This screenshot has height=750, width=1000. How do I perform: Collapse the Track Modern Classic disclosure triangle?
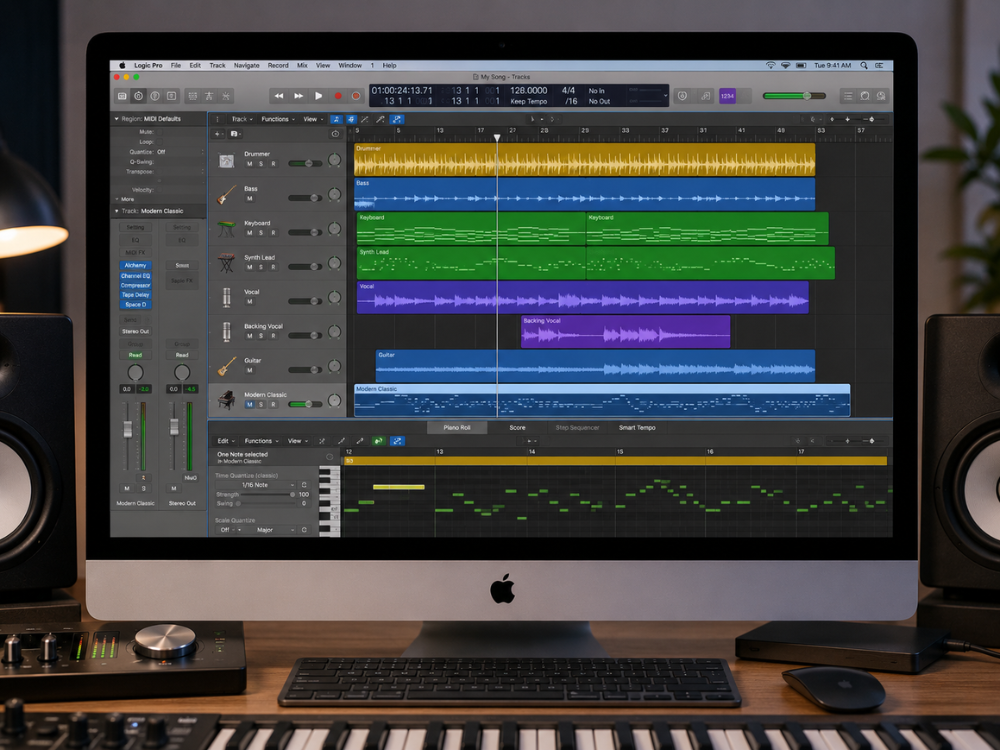[x=116, y=211]
